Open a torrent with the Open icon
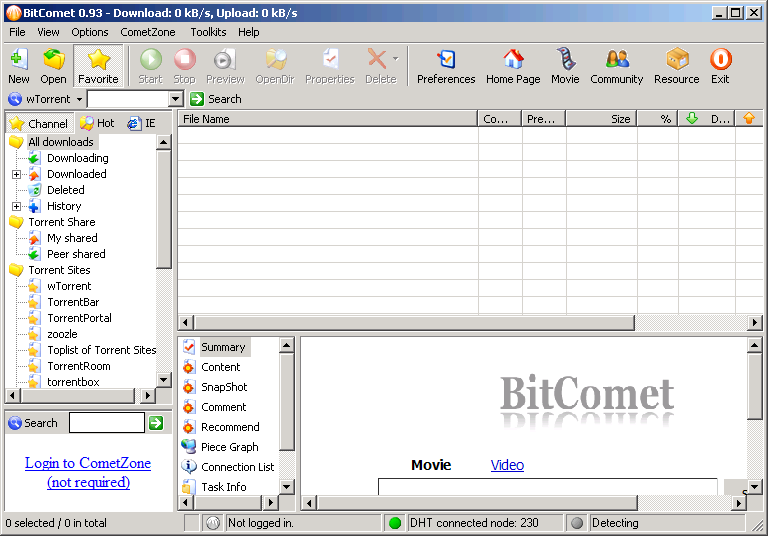 point(53,66)
